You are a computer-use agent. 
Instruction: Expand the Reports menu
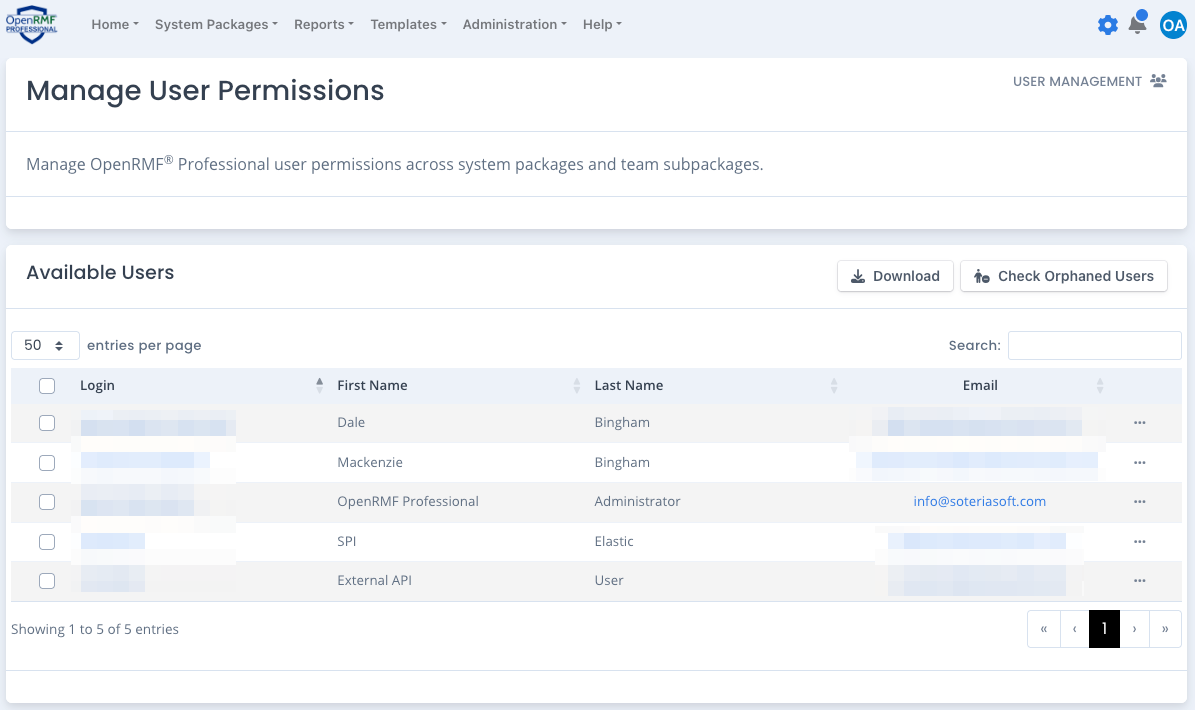tap(324, 24)
